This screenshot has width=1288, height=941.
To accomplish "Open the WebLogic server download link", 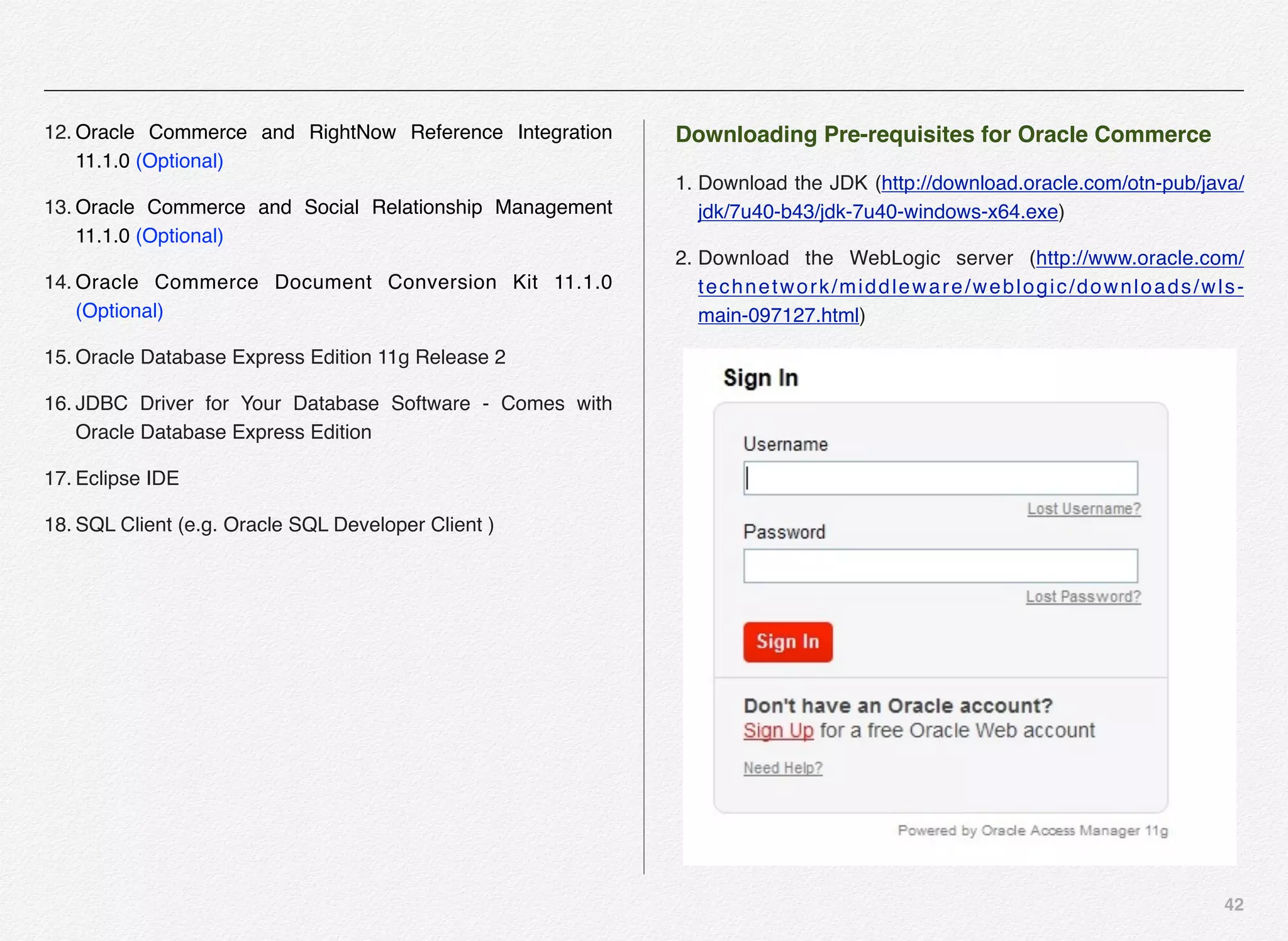I will pyautogui.click(x=970, y=287).
